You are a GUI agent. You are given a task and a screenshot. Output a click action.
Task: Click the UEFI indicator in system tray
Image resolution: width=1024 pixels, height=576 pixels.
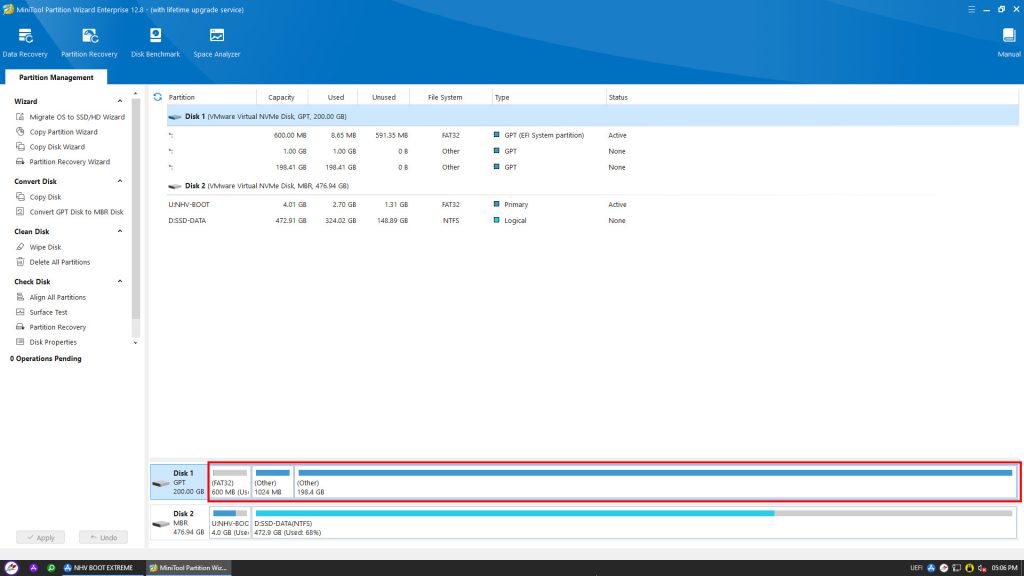[916, 568]
